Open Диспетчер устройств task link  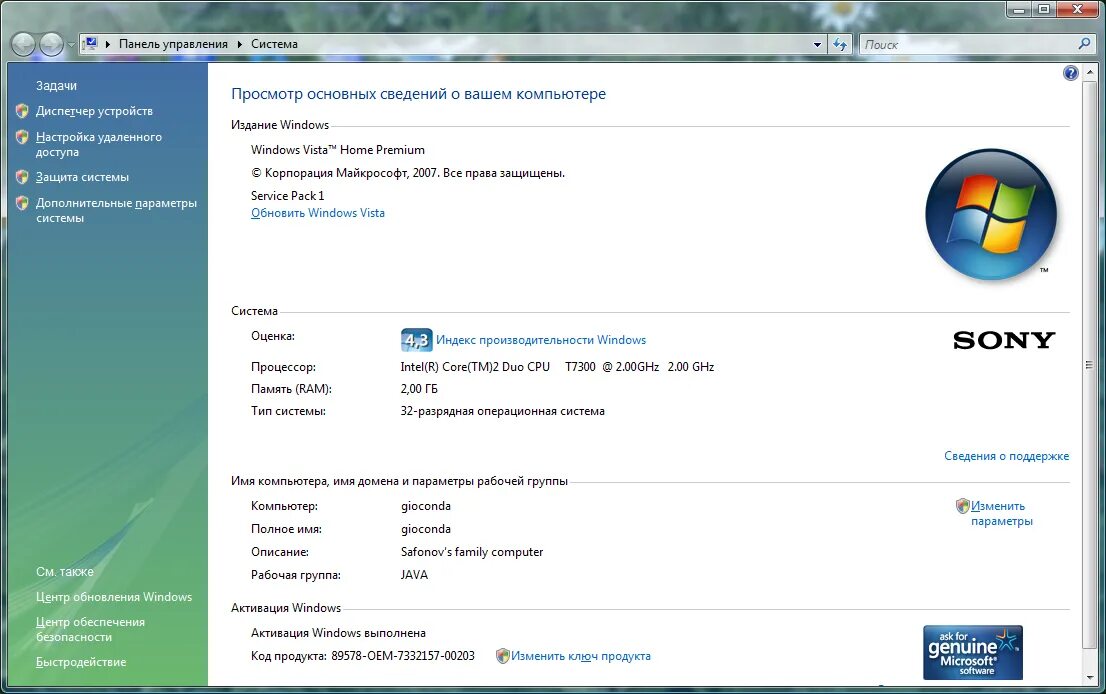tap(94, 111)
